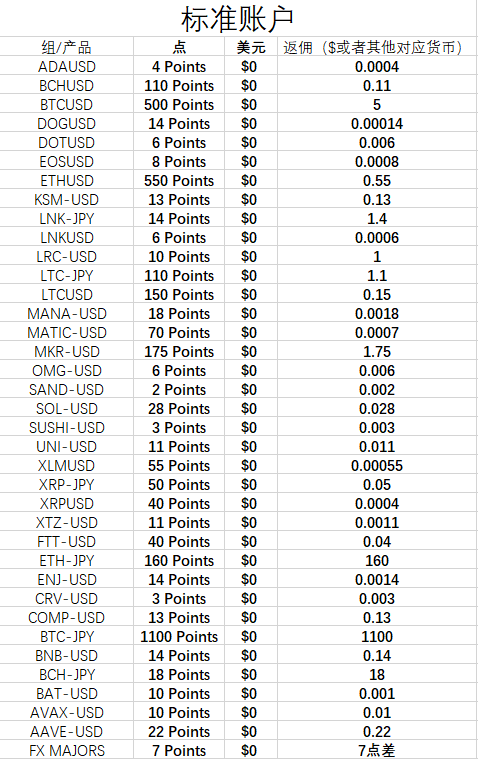Select the 500 Points cell
The height and width of the screenshot is (759, 478).
[x=179, y=105]
